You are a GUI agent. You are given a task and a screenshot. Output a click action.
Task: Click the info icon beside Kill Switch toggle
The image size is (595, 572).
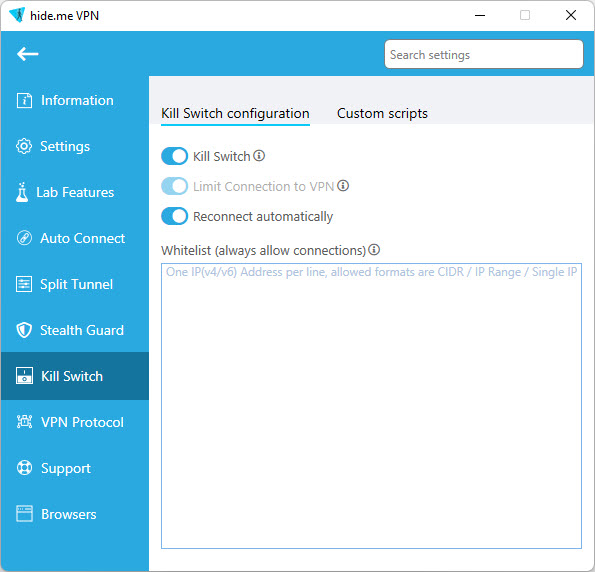point(259,156)
